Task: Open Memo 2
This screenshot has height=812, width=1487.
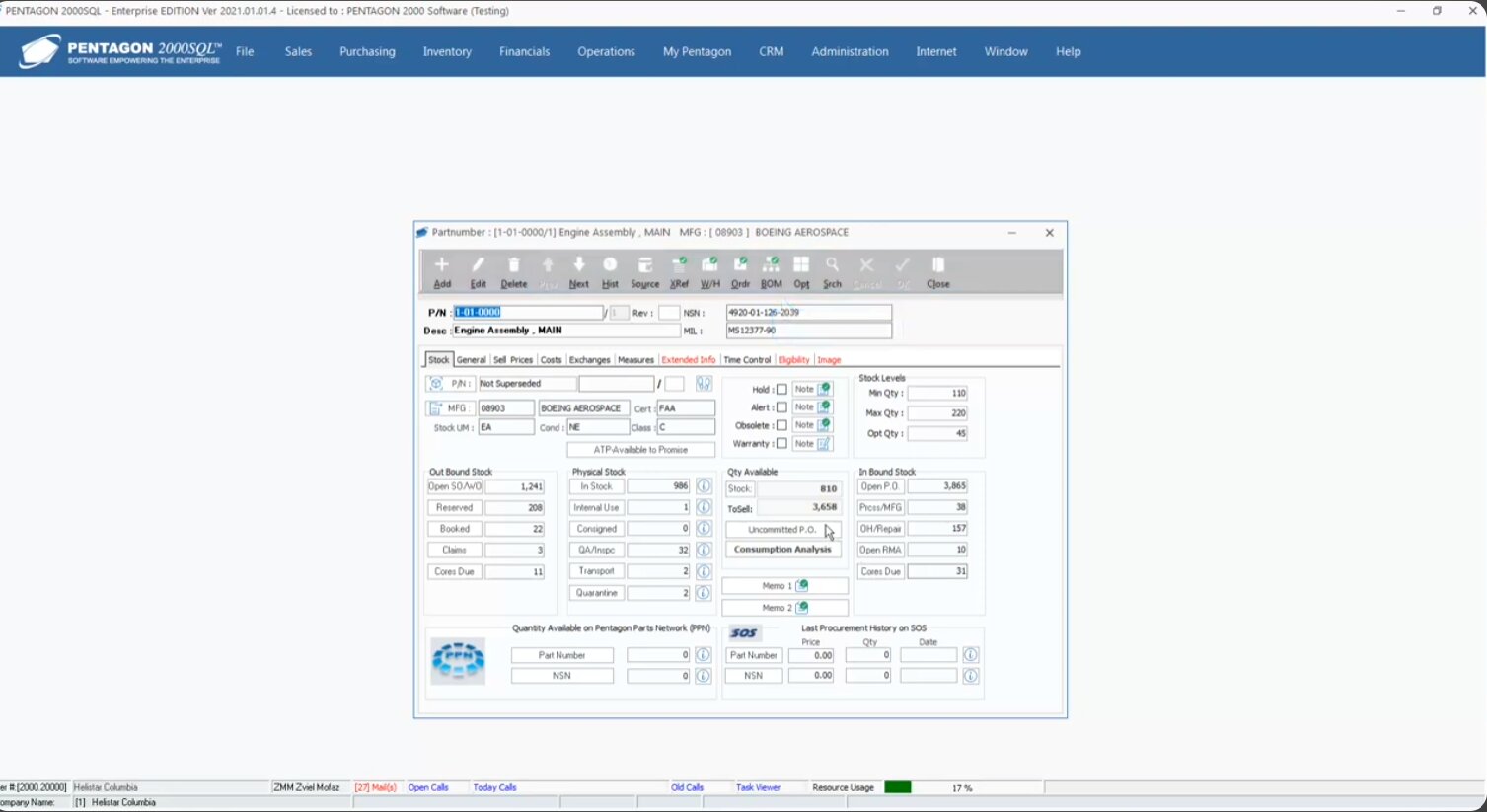Action: pyautogui.click(x=784, y=608)
